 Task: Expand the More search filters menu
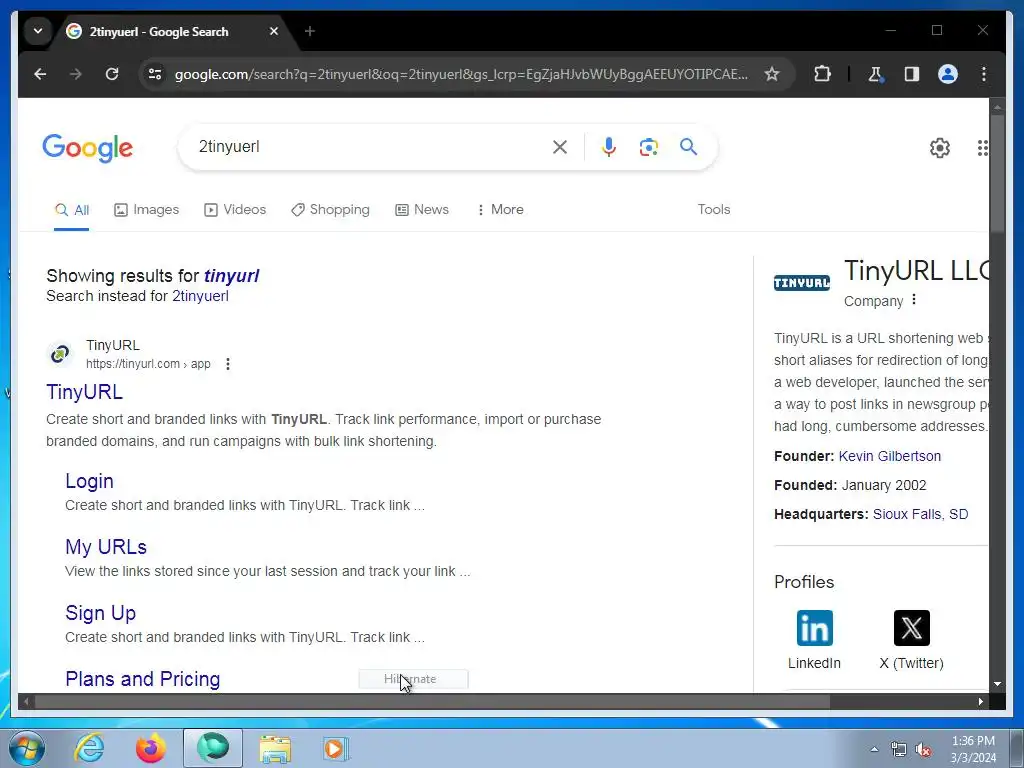500,210
